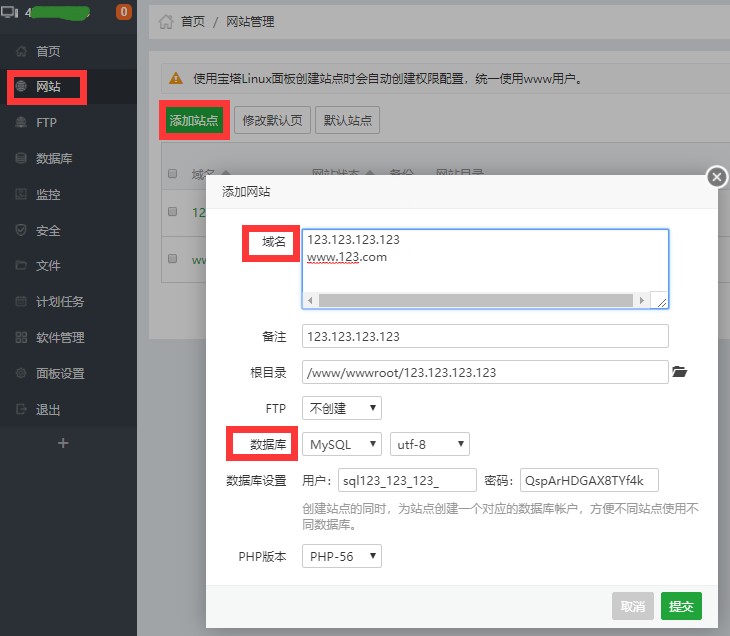This screenshot has width=730, height=636.
Task: Click the 取消 button
Action: pos(633,606)
